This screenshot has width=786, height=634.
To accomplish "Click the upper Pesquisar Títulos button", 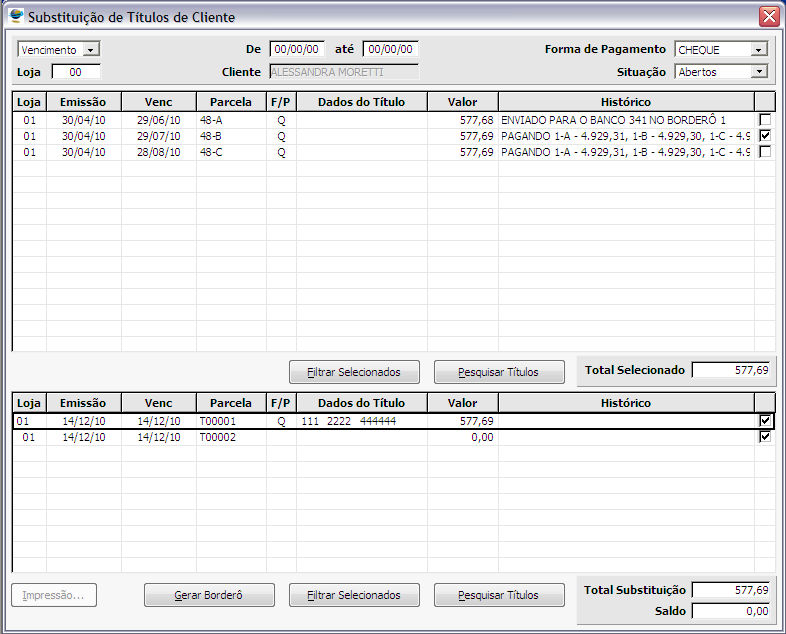I will click(x=498, y=372).
